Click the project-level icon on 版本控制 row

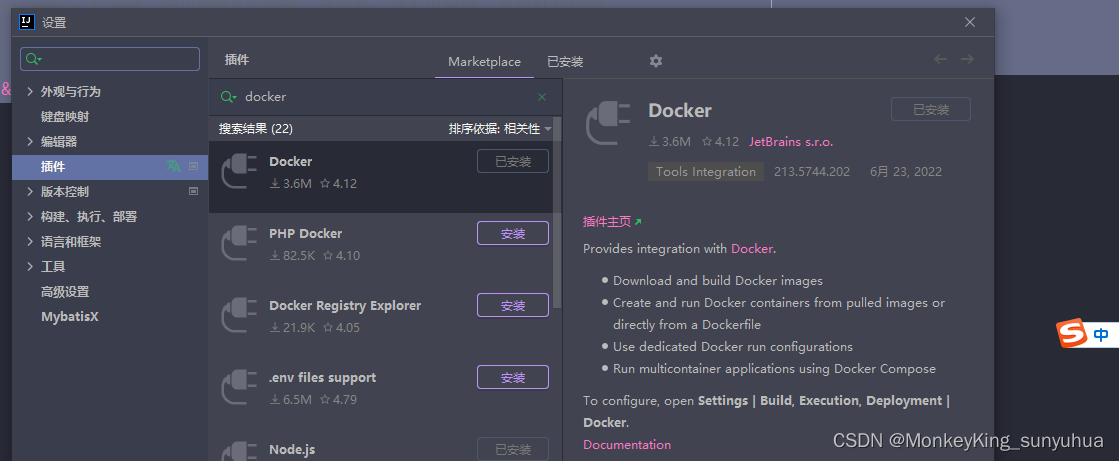coord(193,191)
